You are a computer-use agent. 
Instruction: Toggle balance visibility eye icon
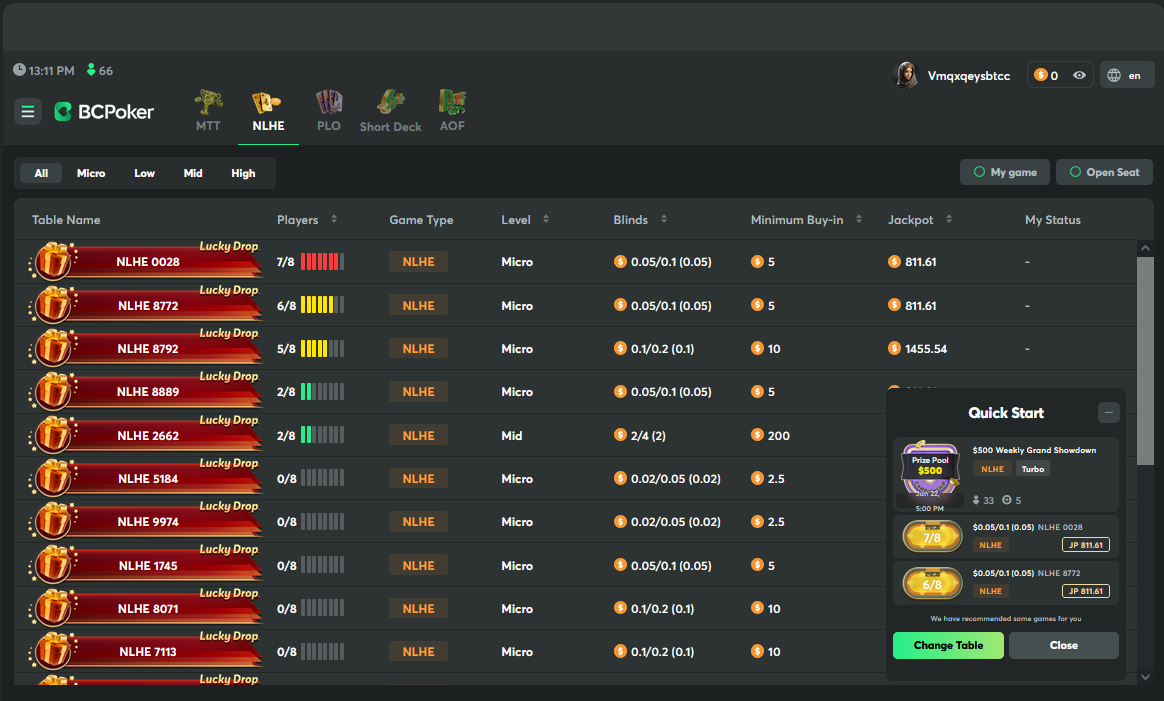tap(1079, 75)
